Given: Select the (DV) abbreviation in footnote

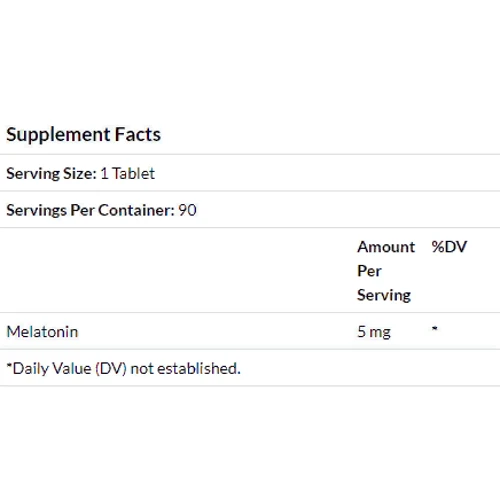Looking at the screenshot, I should click(111, 369).
